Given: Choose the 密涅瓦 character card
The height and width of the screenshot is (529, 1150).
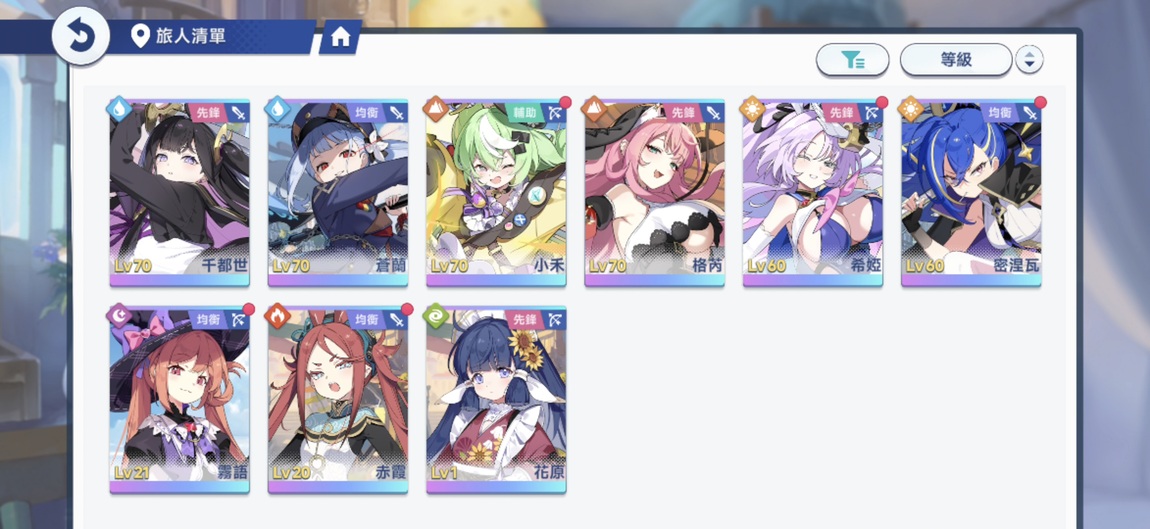Looking at the screenshot, I should click(x=972, y=193).
